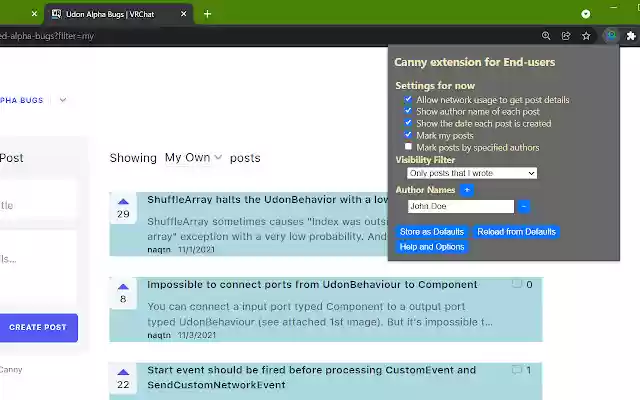Click date 11/1/2021 on ShuffleArray post
This screenshot has width=640, height=400.
[x=196, y=249]
